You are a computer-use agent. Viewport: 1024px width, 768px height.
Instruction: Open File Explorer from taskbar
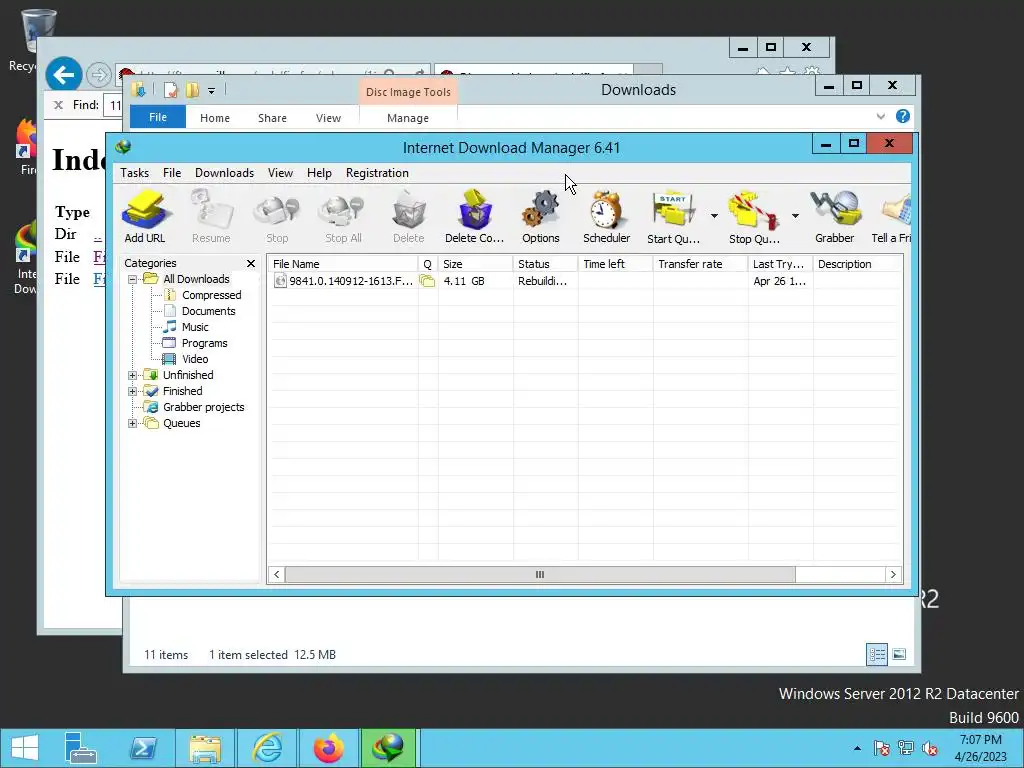coord(205,748)
